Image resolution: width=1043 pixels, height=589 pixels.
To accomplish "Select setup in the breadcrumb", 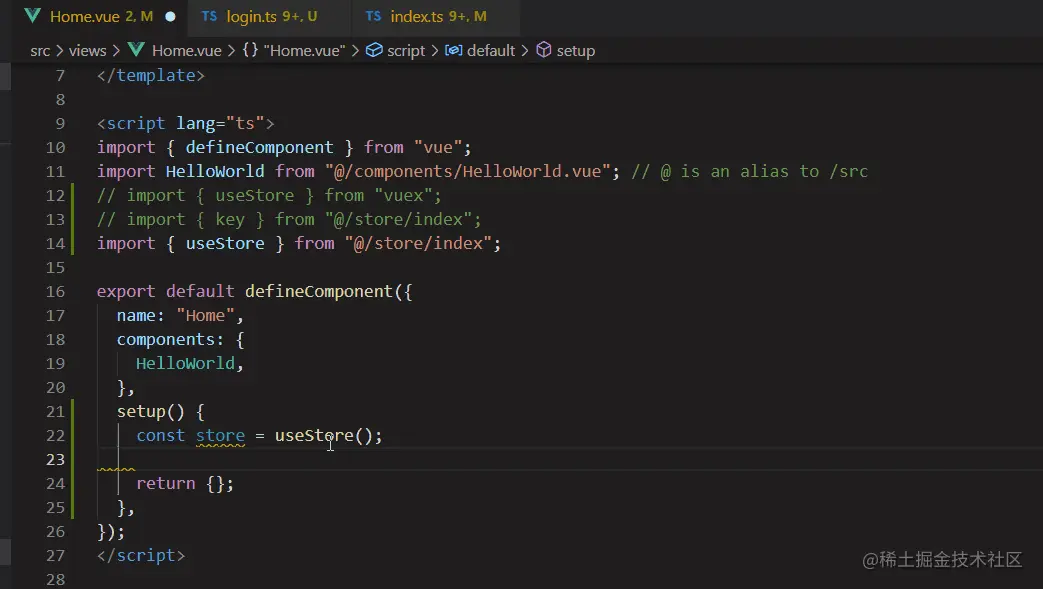I will [575, 51].
